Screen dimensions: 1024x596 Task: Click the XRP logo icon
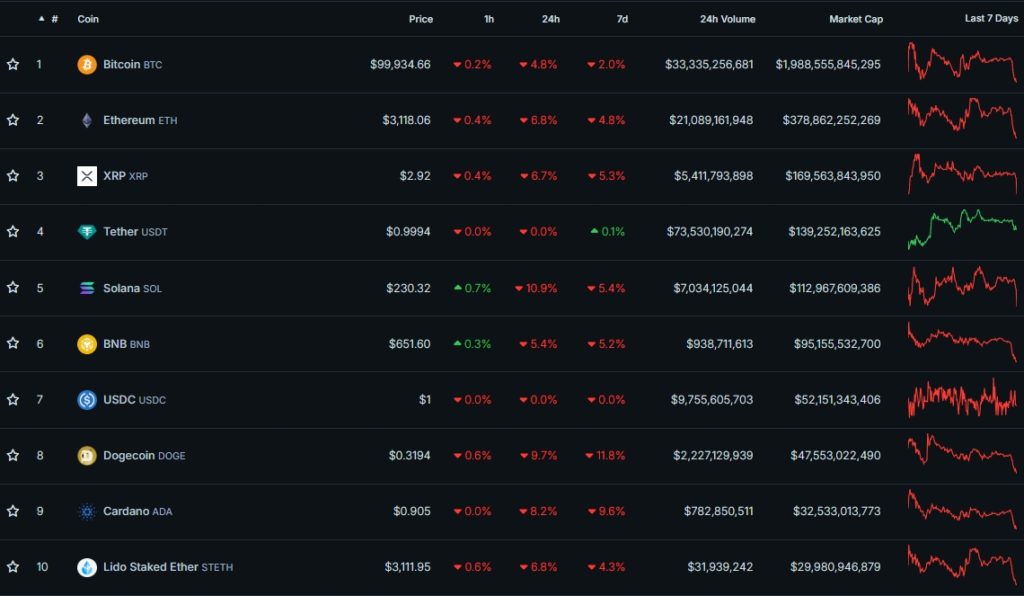87,175
